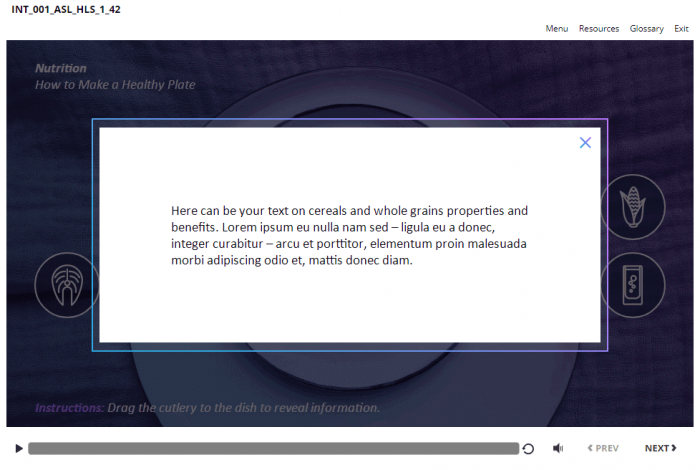Mute audio with the speaker icon
This screenshot has width=700, height=470.
click(558, 449)
